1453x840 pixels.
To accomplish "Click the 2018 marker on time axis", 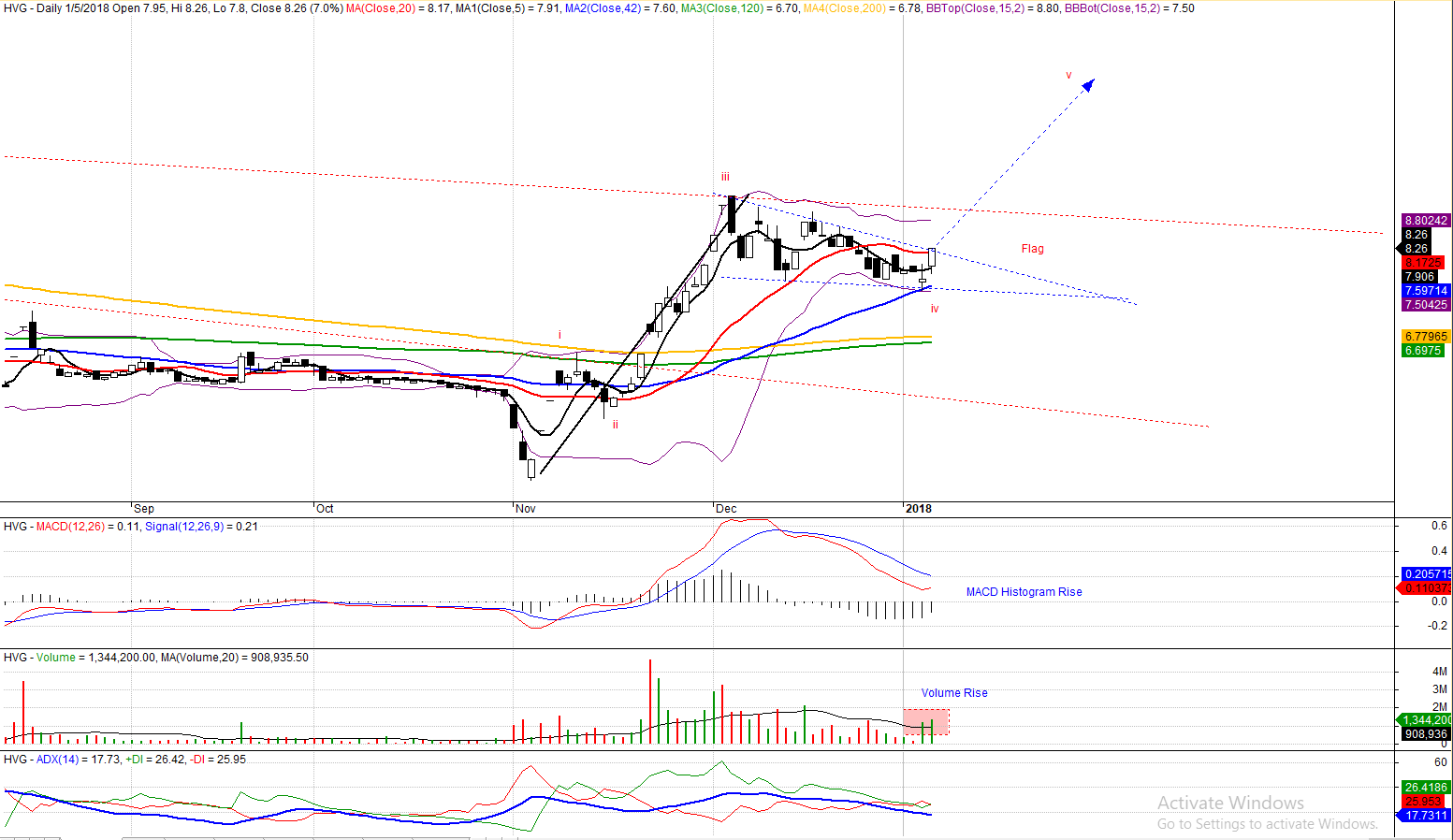I will pos(918,509).
